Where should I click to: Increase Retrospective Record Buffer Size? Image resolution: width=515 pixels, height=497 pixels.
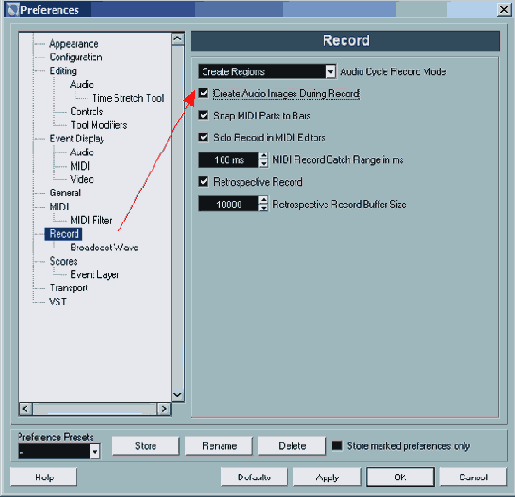click(263, 200)
